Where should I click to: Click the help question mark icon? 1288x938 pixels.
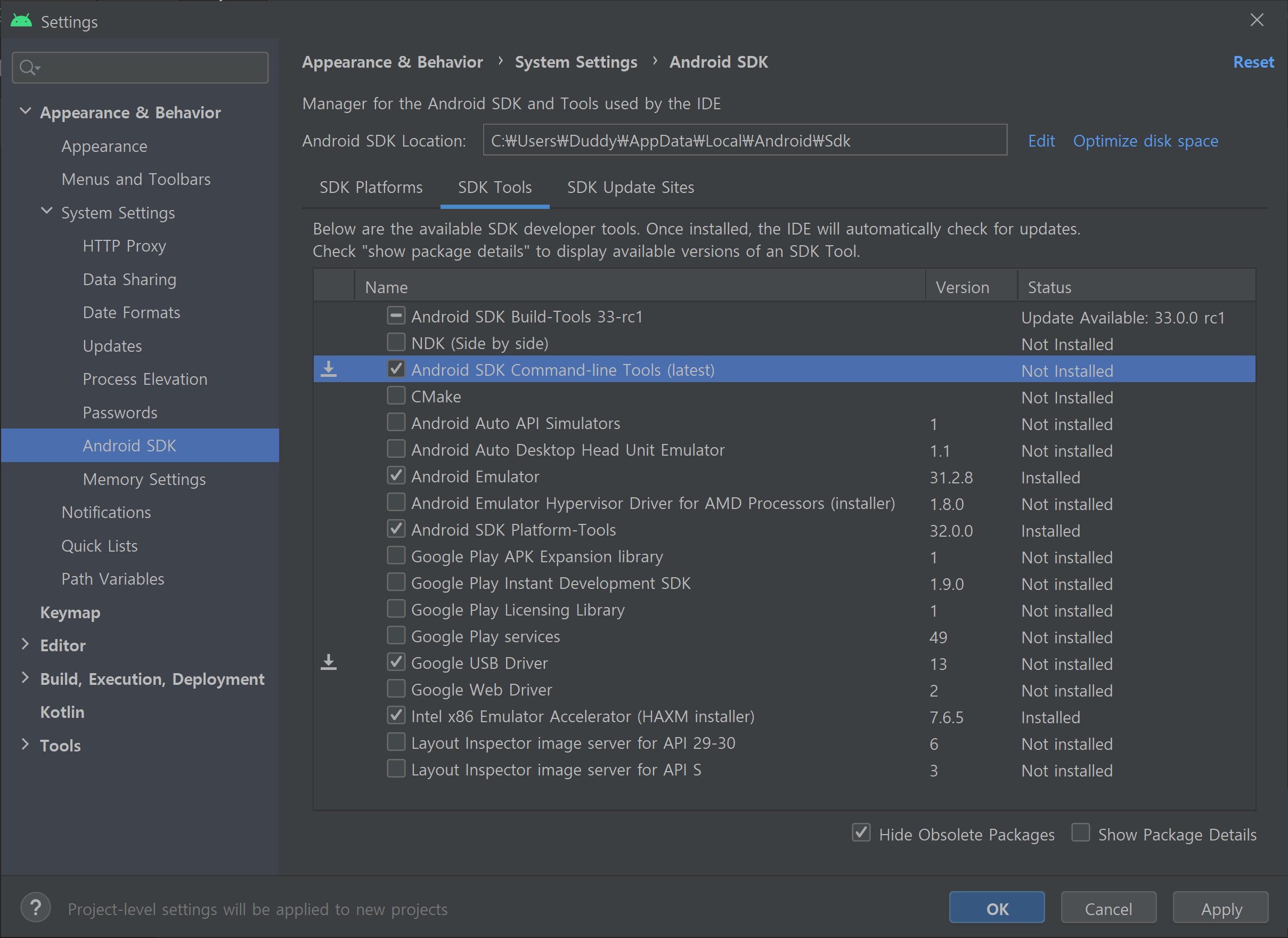[x=36, y=908]
